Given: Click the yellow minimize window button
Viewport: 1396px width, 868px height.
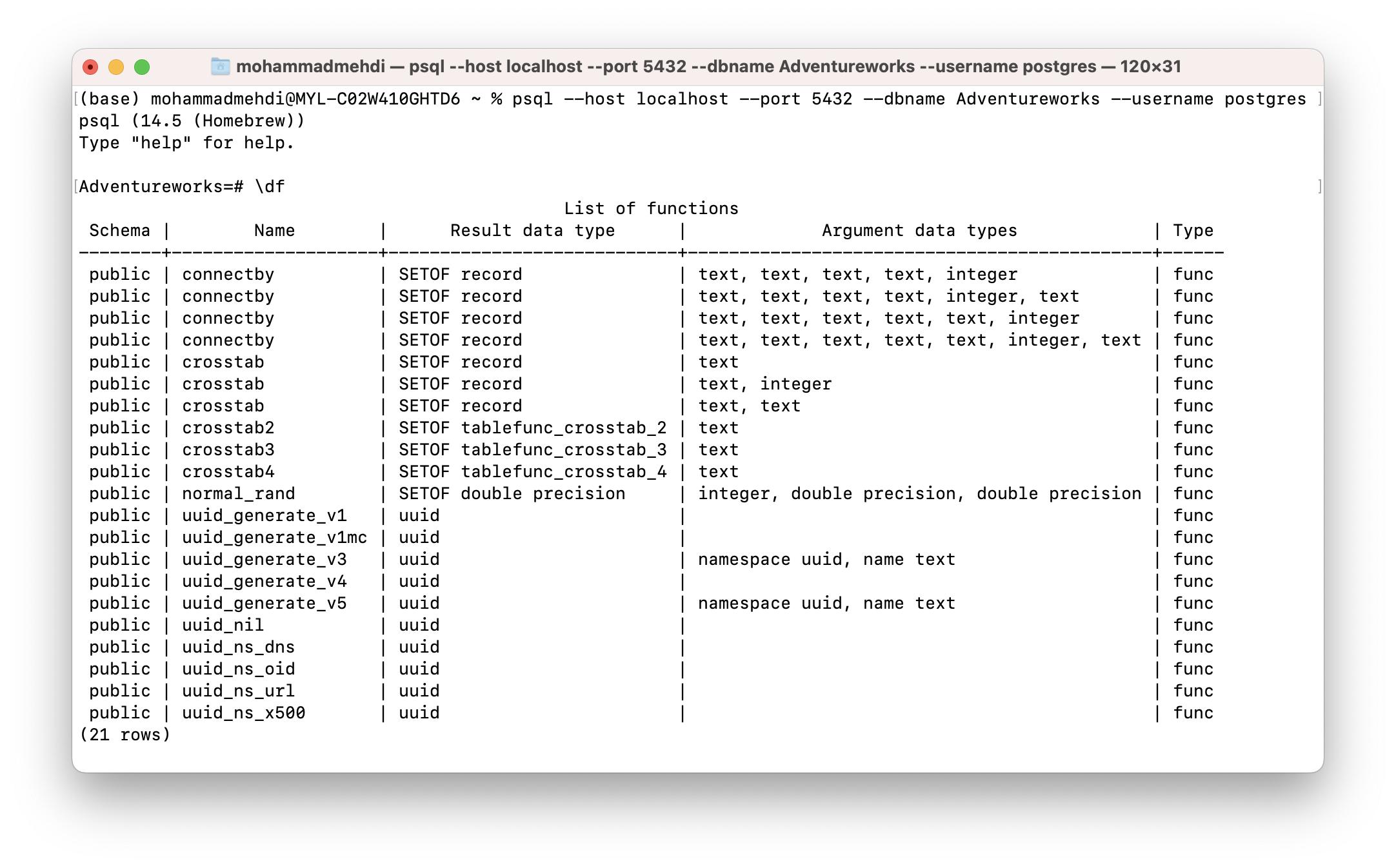Looking at the screenshot, I should [x=116, y=67].
